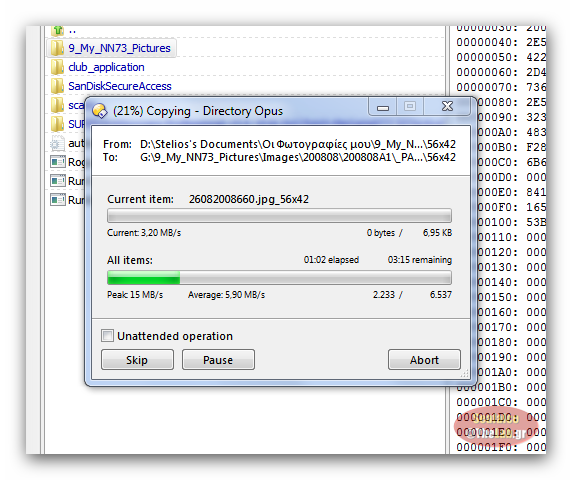Select the club_application folder icon
Screen dimensions: 572x480
57,67
